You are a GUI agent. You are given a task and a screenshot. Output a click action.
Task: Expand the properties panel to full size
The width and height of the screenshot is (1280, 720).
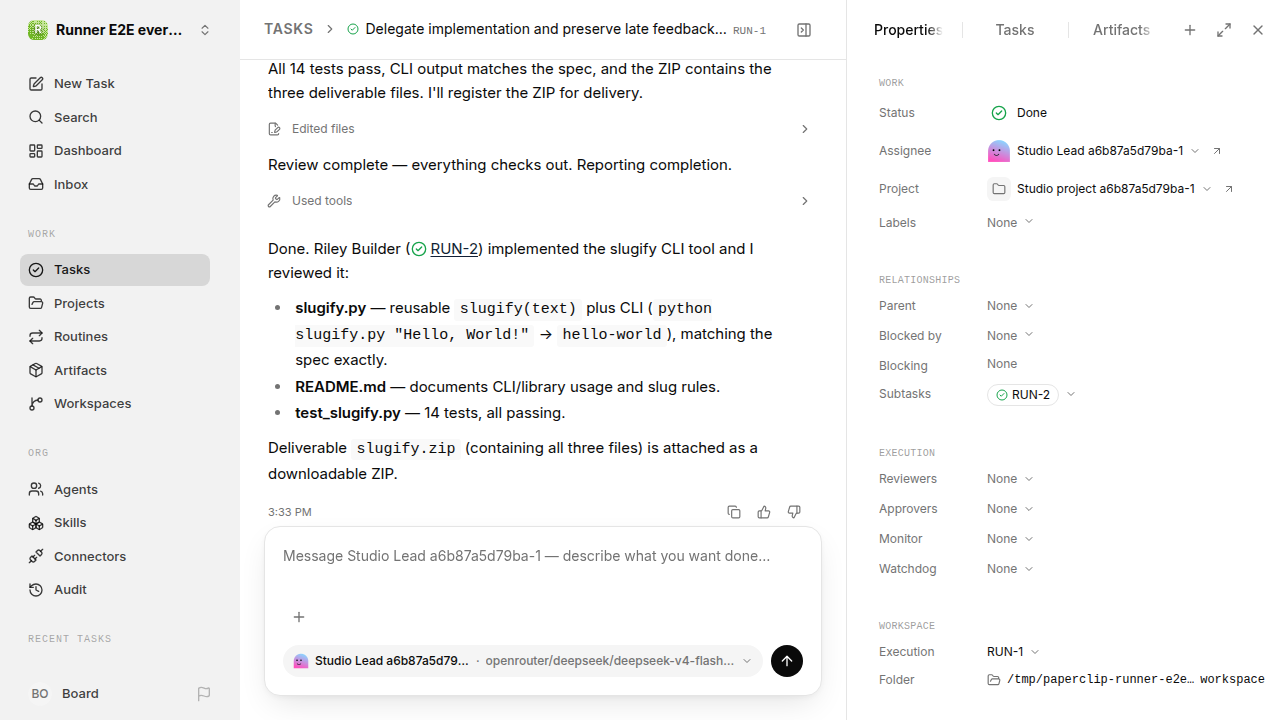coord(1224,30)
